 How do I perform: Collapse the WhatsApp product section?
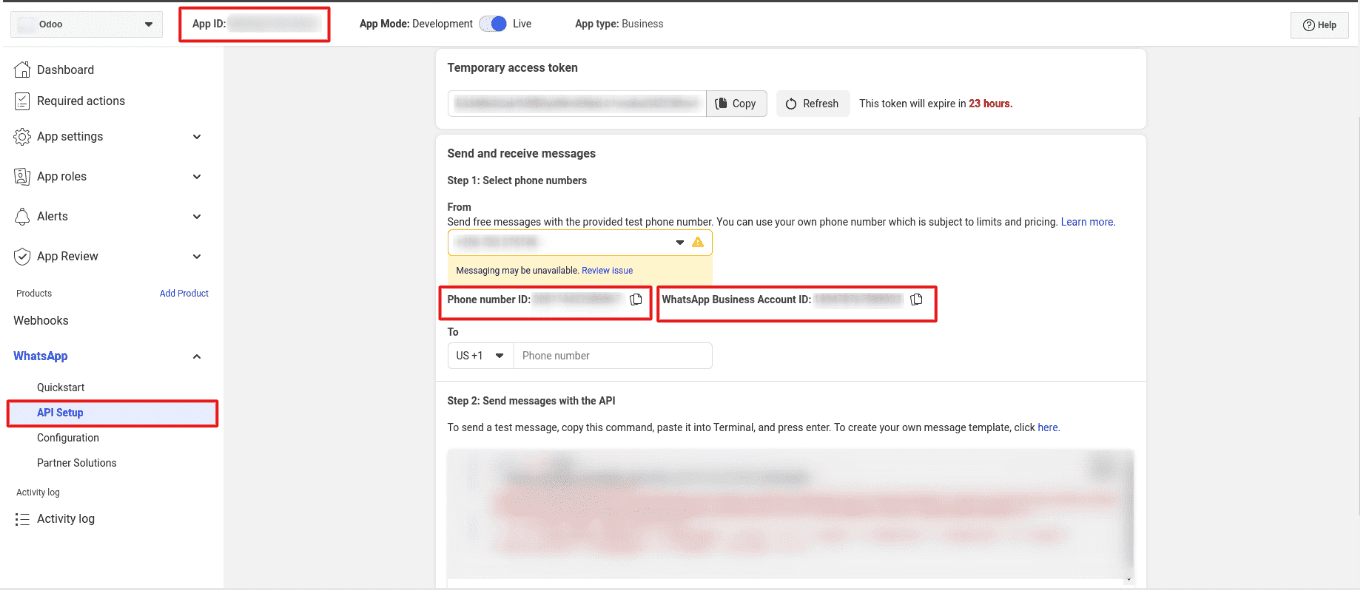click(x=197, y=357)
